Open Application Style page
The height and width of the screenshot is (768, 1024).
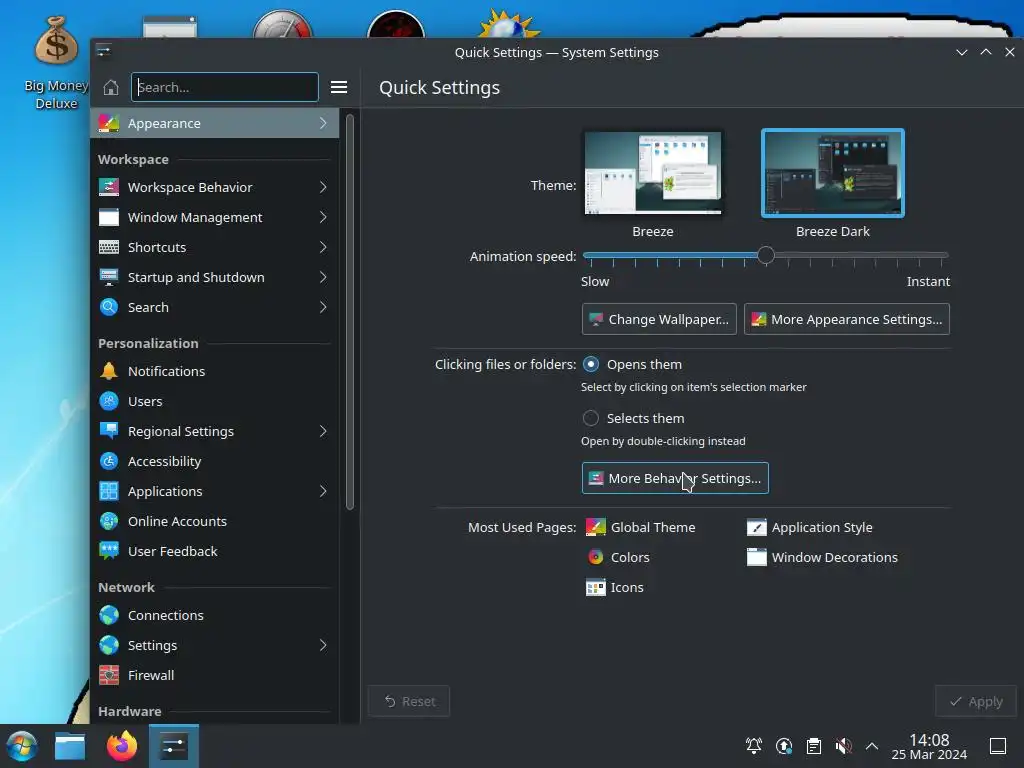(x=810, y=528)
